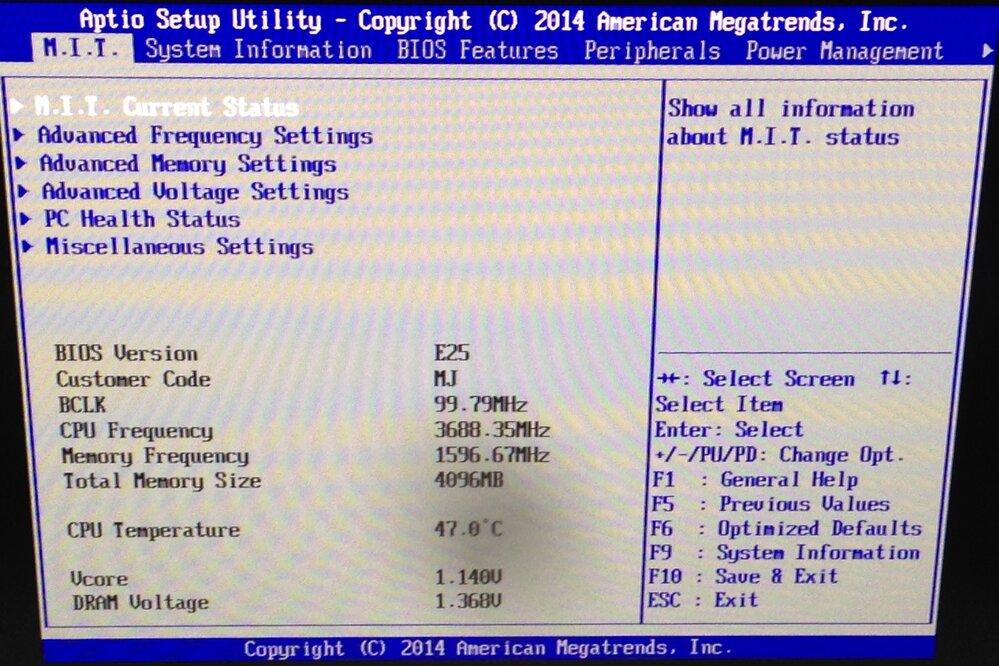The image size is (999, 666).
Task: Open M.I.T. Current Status submenu
Action: click(x=166, y=106)
